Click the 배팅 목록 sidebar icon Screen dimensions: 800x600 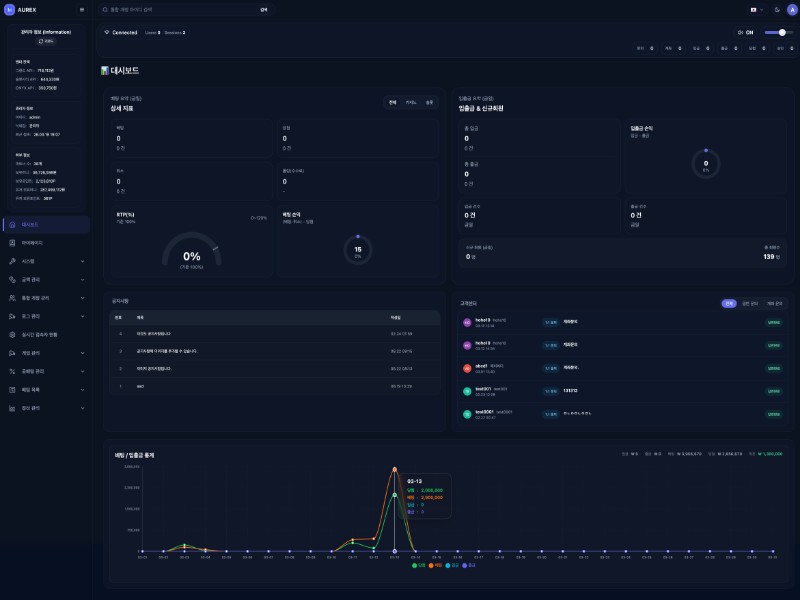11,389
